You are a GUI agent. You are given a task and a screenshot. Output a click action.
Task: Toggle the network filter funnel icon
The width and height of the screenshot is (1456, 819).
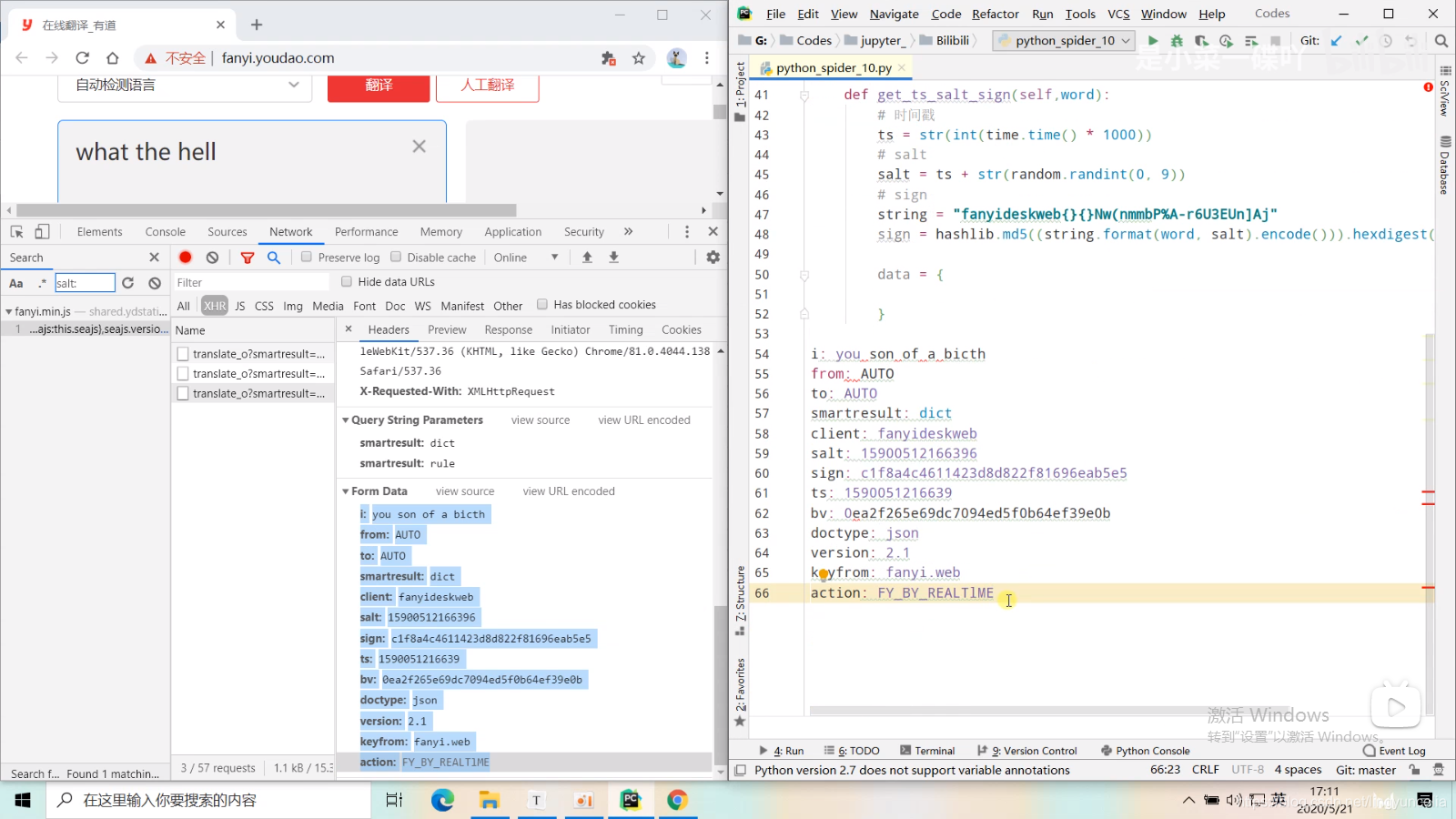click(x=248, y=258)
